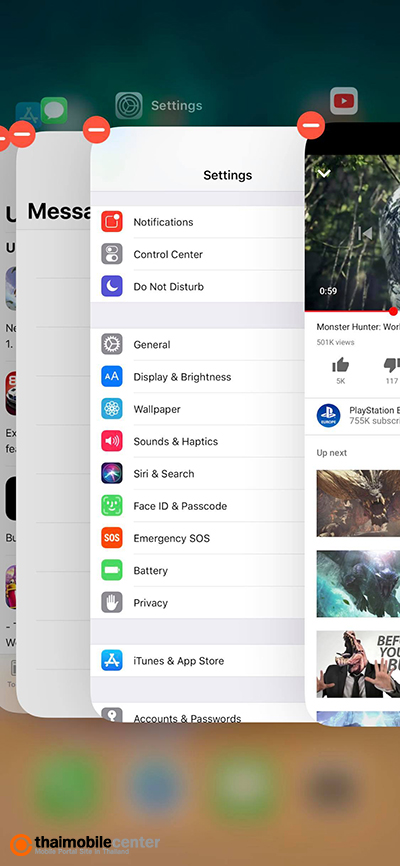Open iTunes & App Store settings
The image size is (400, 866).
click(198, 661)
